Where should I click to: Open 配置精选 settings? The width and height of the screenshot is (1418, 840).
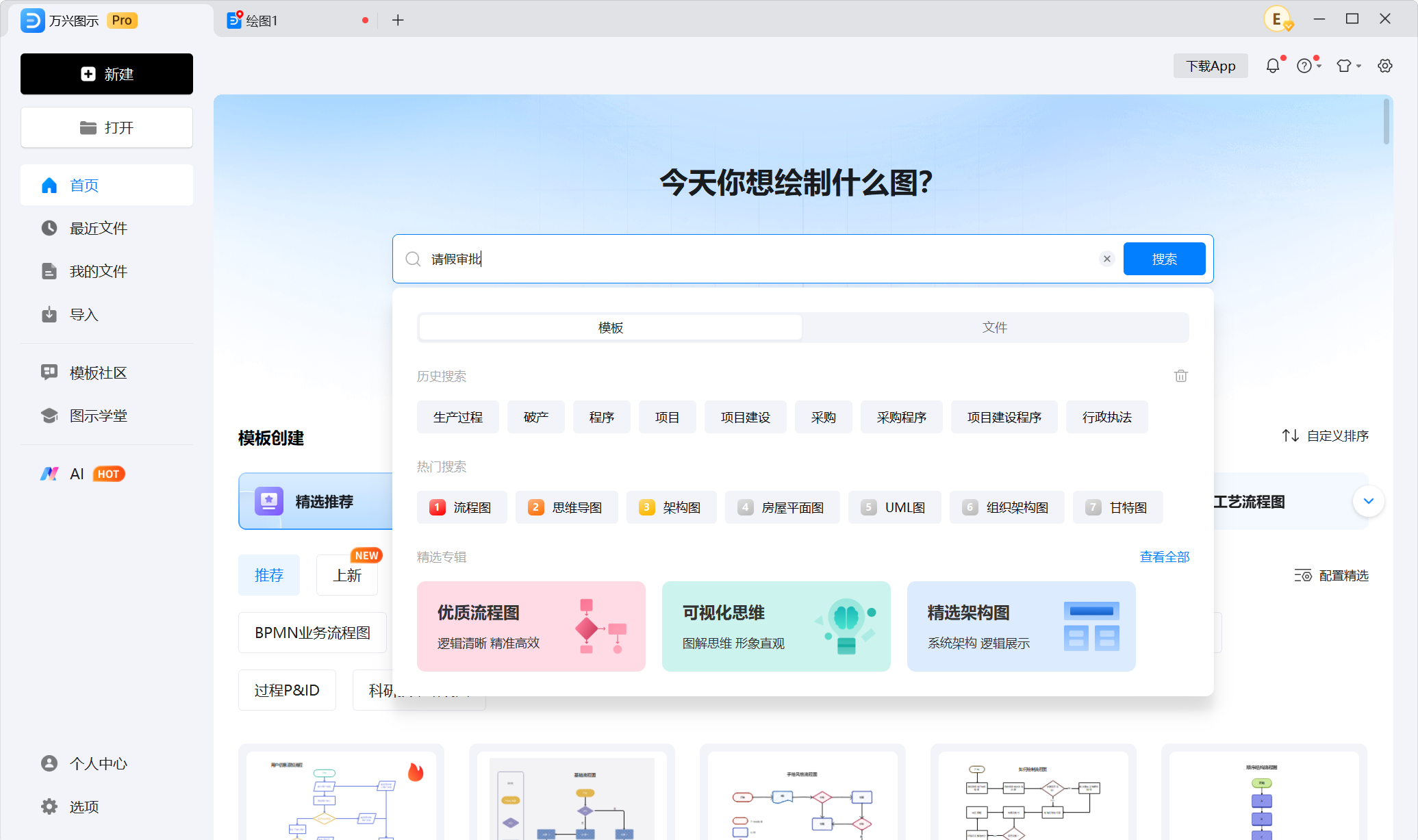pyautogui.click(x=1331, y=576)
